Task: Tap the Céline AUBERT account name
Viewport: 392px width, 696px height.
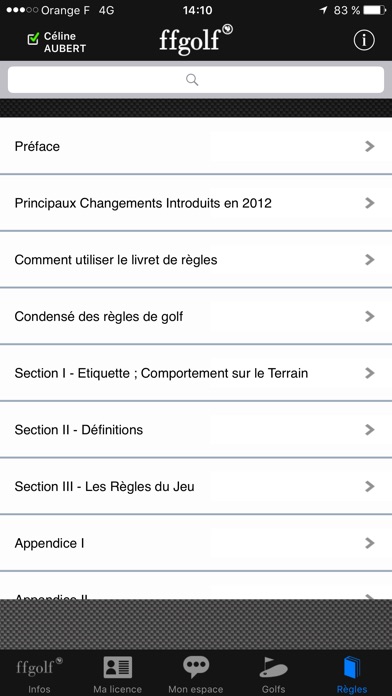Action: (x=65, y=42)
